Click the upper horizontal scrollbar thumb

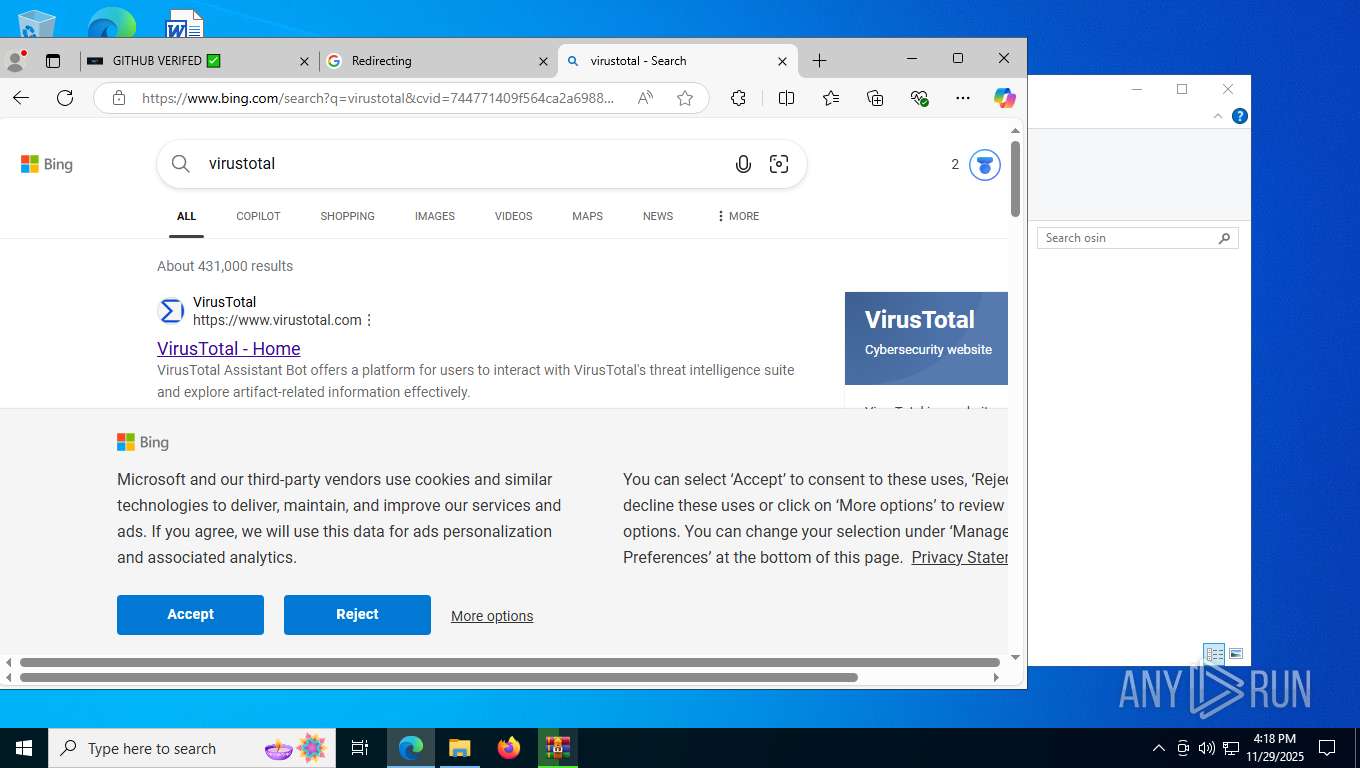point(510,662)
